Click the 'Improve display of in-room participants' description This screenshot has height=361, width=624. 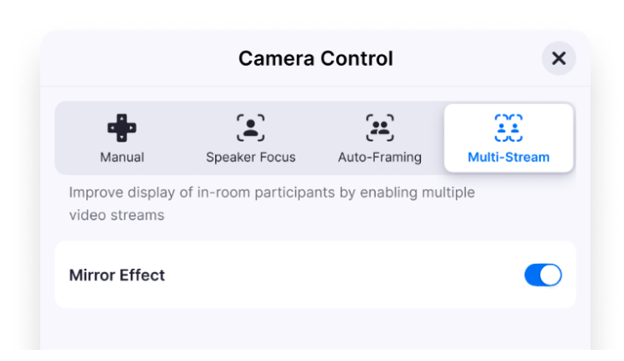(x=272, y=193)
